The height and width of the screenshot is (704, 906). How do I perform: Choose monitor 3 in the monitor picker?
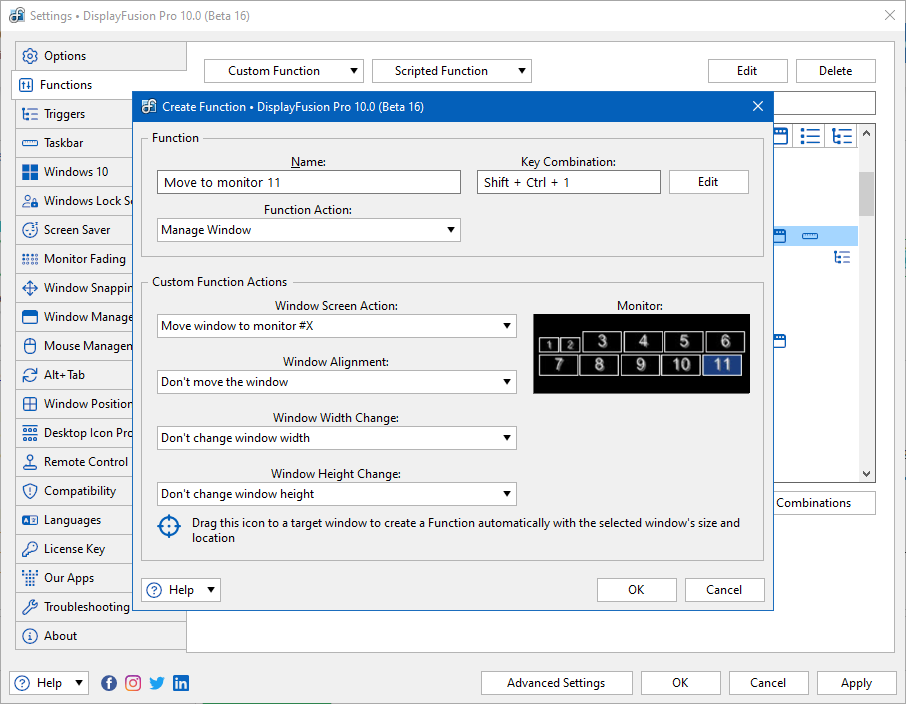click(x=602, y=342)
